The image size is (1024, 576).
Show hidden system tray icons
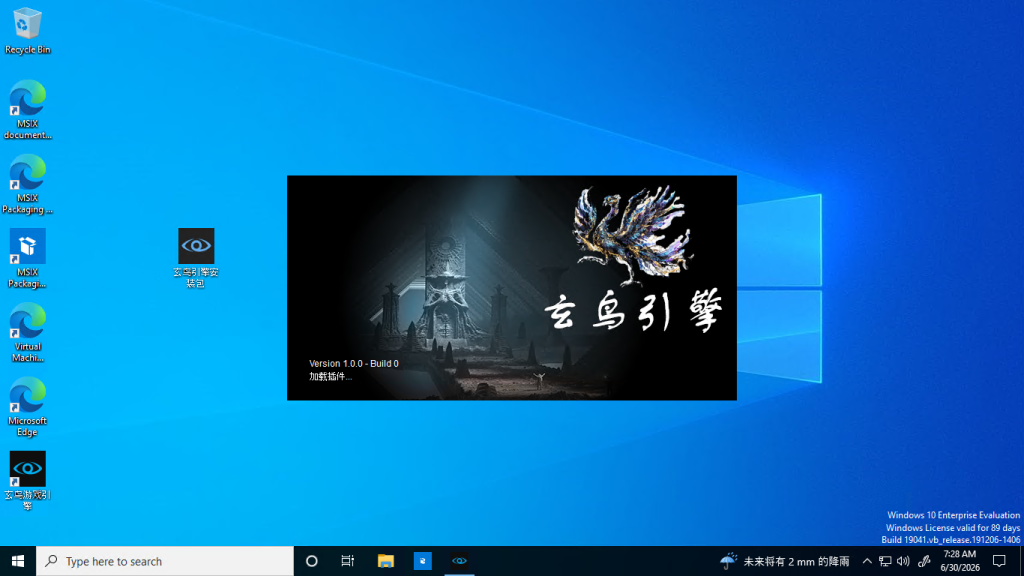tap(867, 561)
